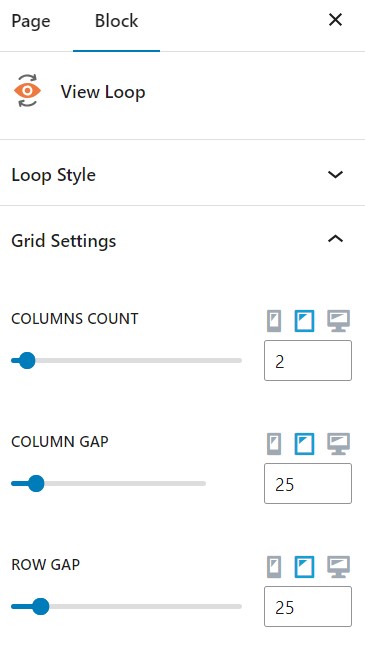Choose desktop device icon for Column Gap

(x=338, y=444)
